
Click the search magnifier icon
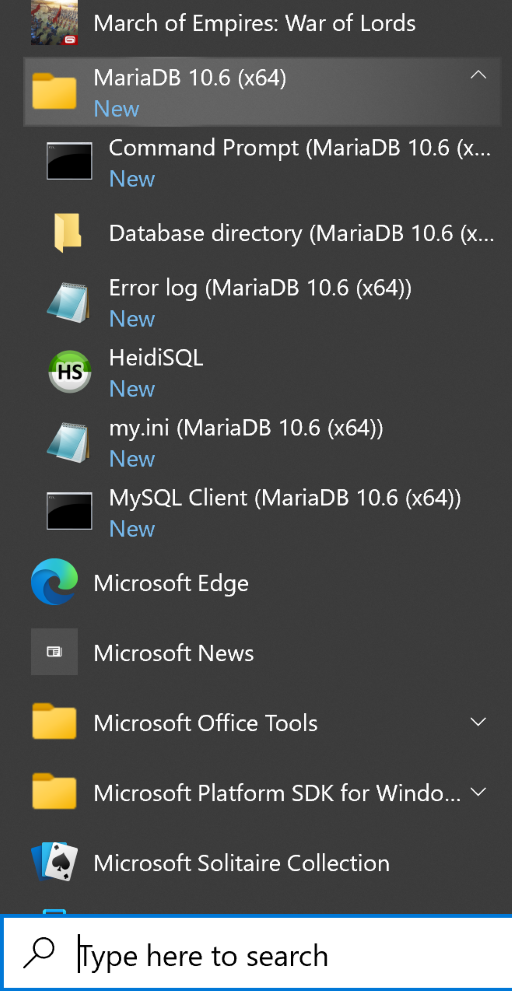click(x=39, y=954)
